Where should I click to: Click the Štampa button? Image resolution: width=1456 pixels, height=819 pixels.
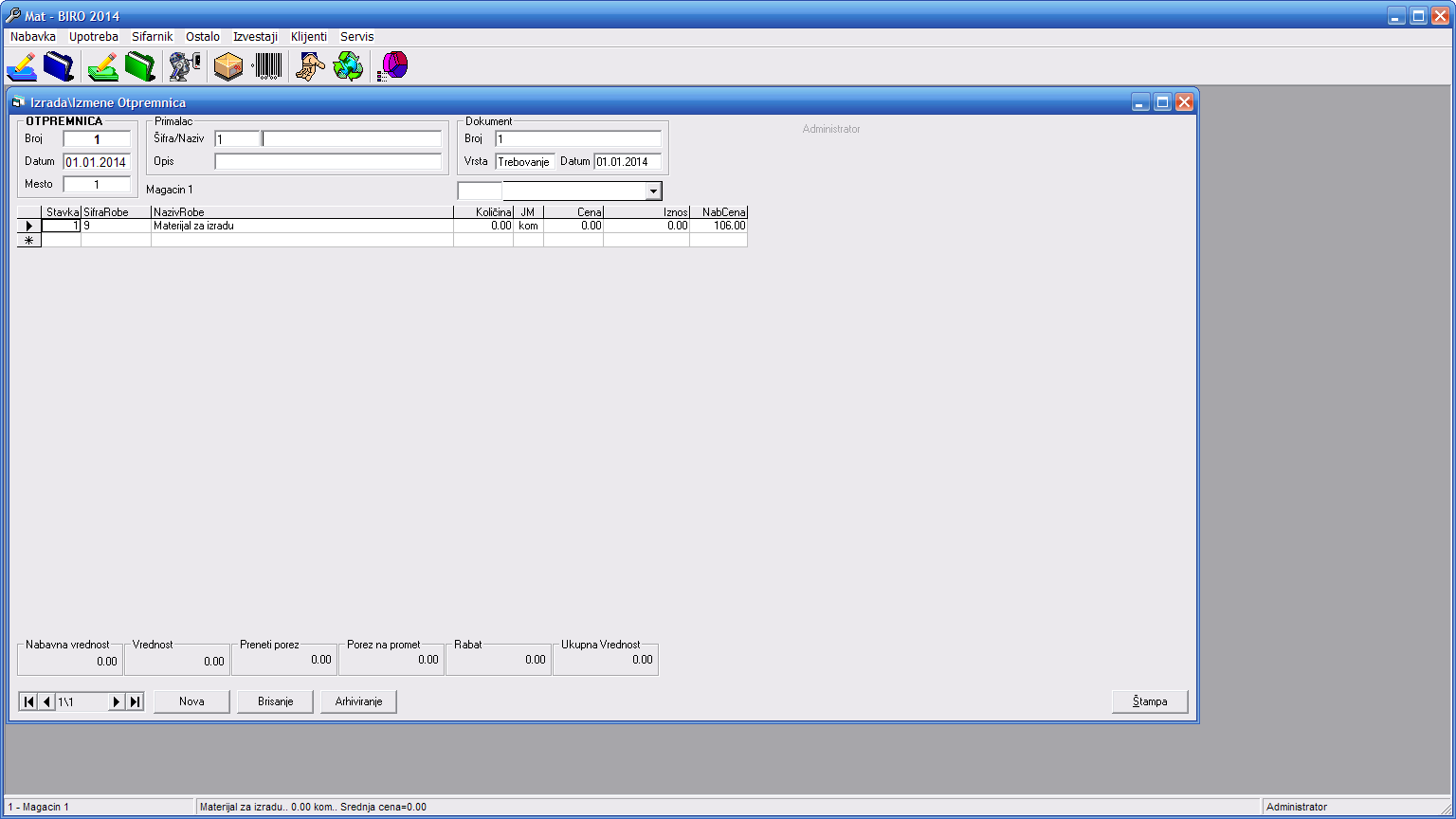click(1149, 701)
